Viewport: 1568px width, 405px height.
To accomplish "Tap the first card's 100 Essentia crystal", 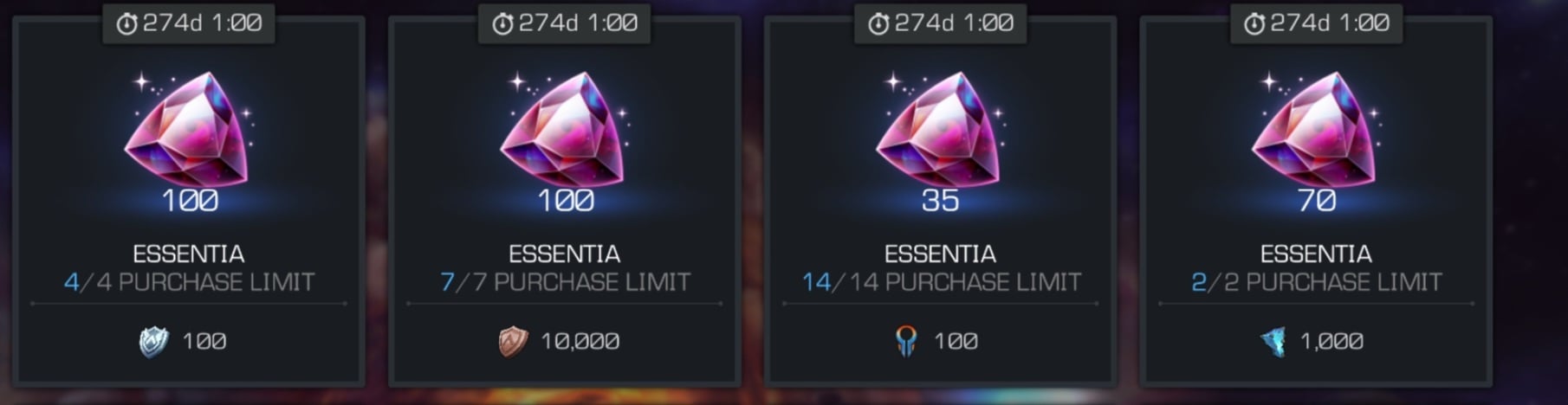I will point(189,130).
